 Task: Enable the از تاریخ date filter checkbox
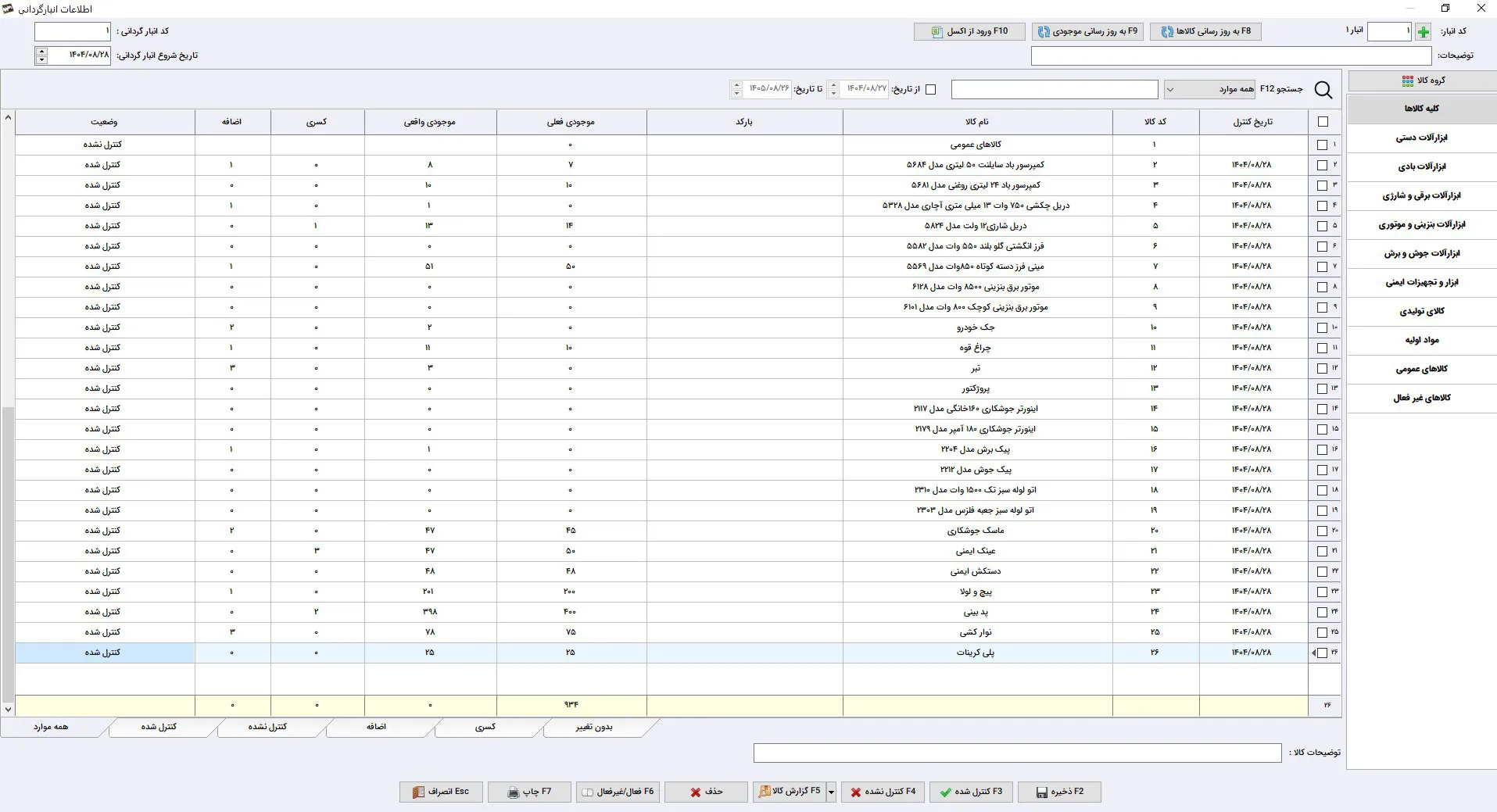(x=930, y=90)
